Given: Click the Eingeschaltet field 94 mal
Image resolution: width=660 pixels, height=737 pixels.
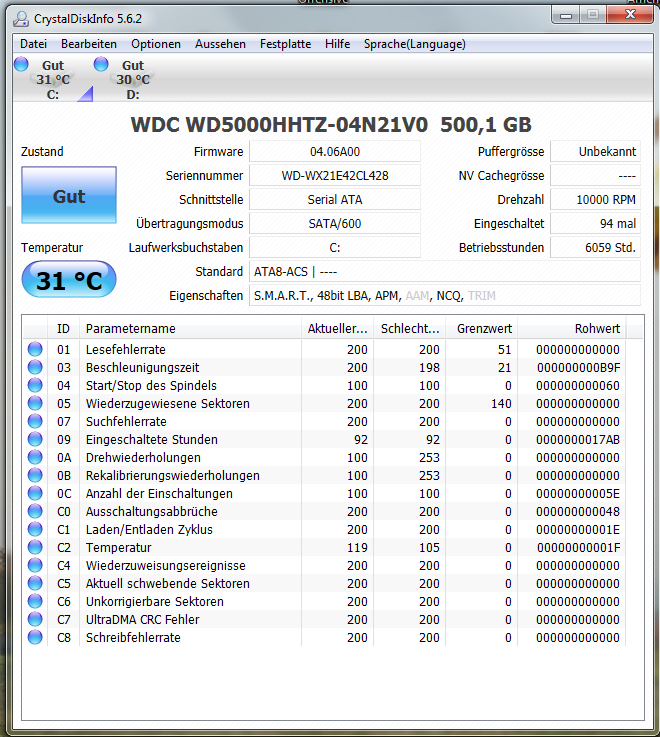Looking at the screenshot, I should 595,224.
